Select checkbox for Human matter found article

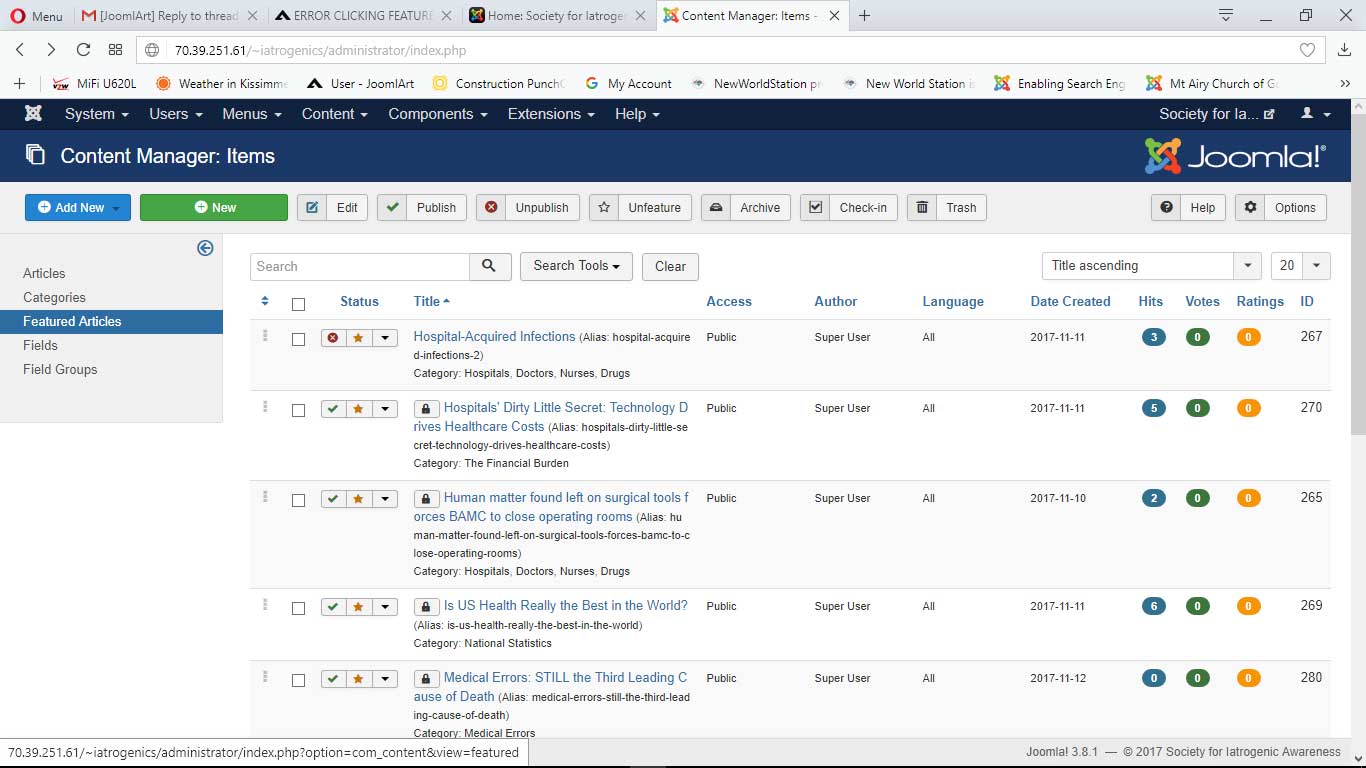click(x=298, y=500)
